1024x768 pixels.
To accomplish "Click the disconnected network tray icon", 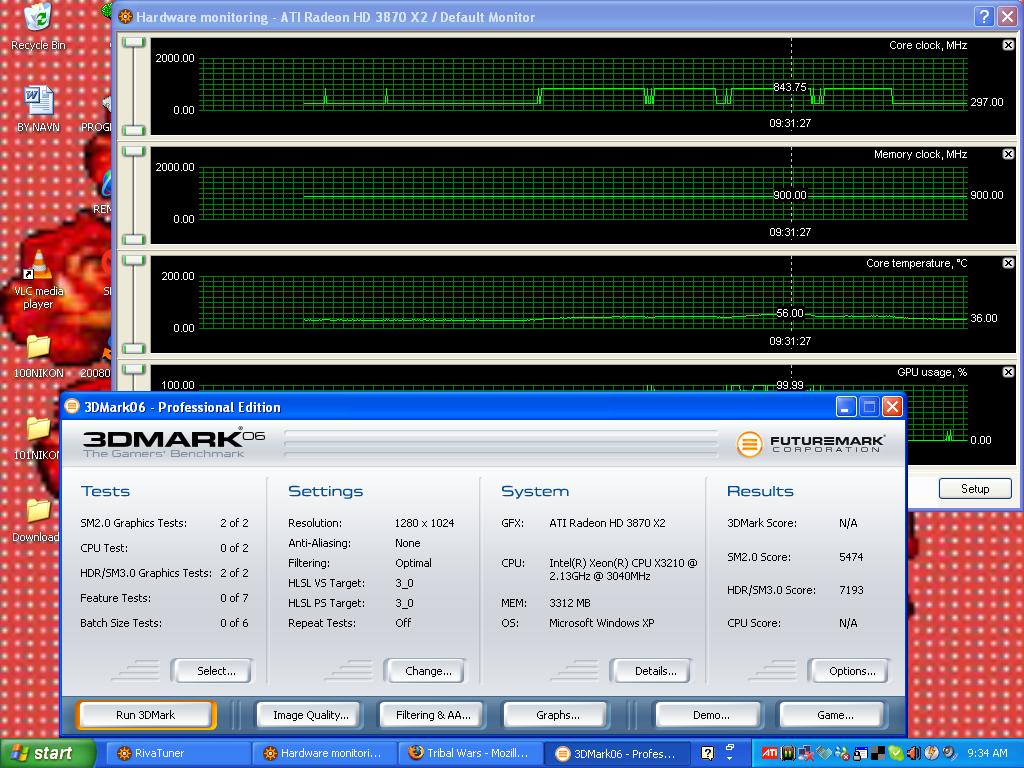I will (x=806, y=753).
